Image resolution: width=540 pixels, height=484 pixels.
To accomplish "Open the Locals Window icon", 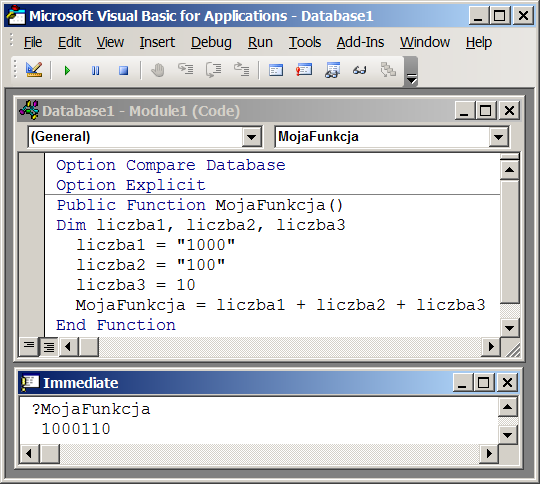I will (276, 70).
